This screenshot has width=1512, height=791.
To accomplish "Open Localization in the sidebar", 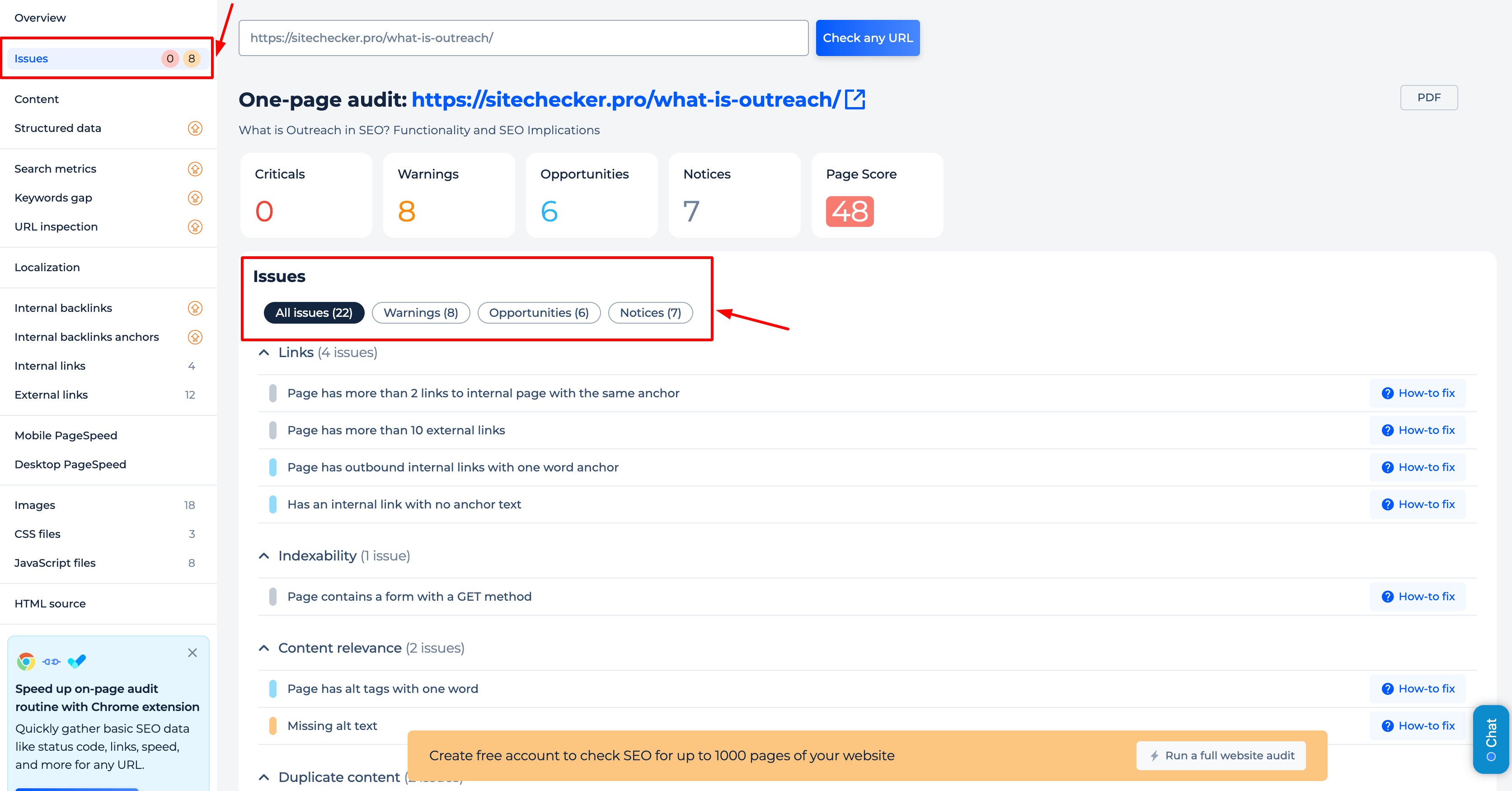I will tap(47, 267).
